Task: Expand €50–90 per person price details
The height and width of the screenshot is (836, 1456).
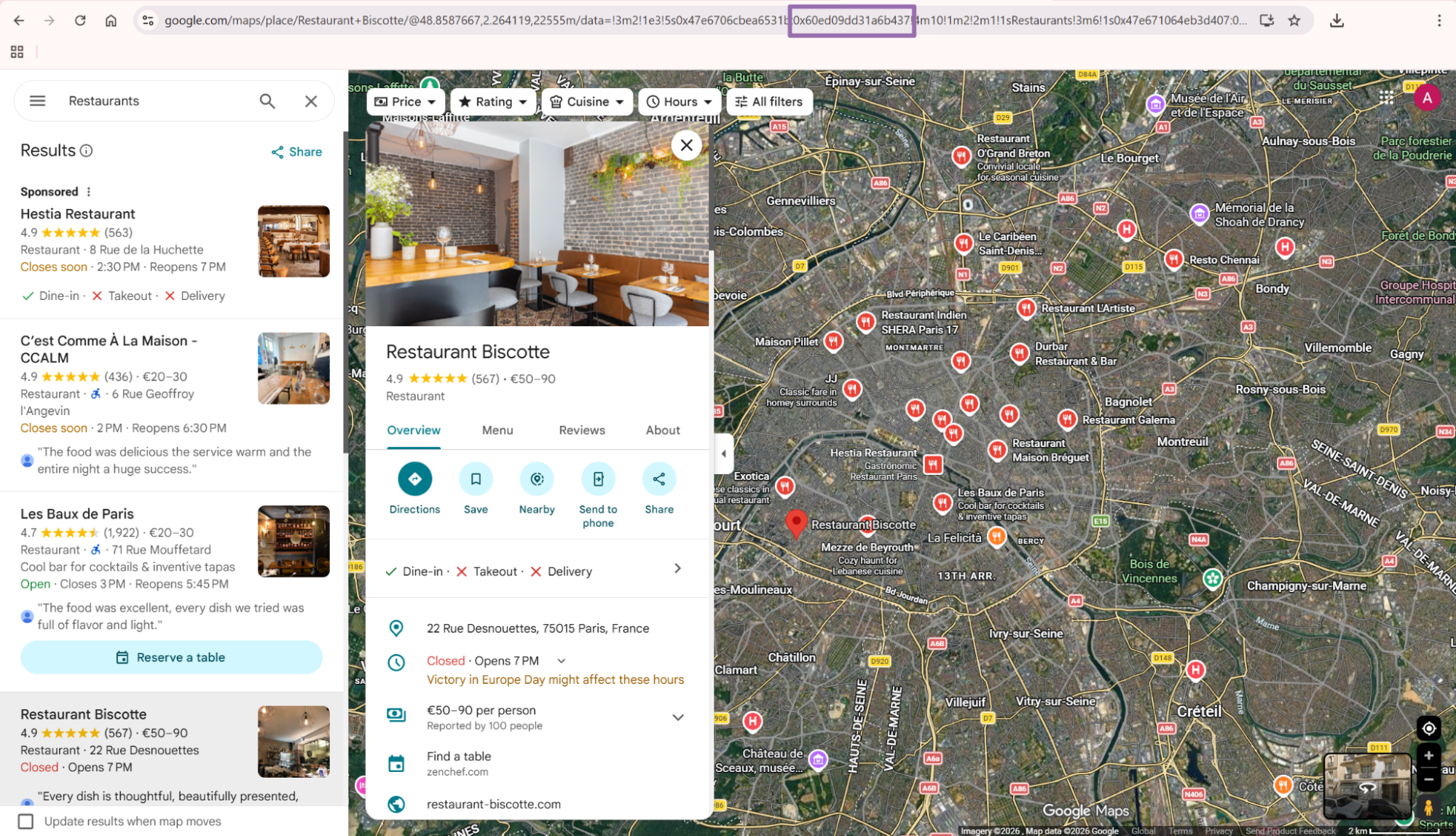Action: [x=678, y=717]
